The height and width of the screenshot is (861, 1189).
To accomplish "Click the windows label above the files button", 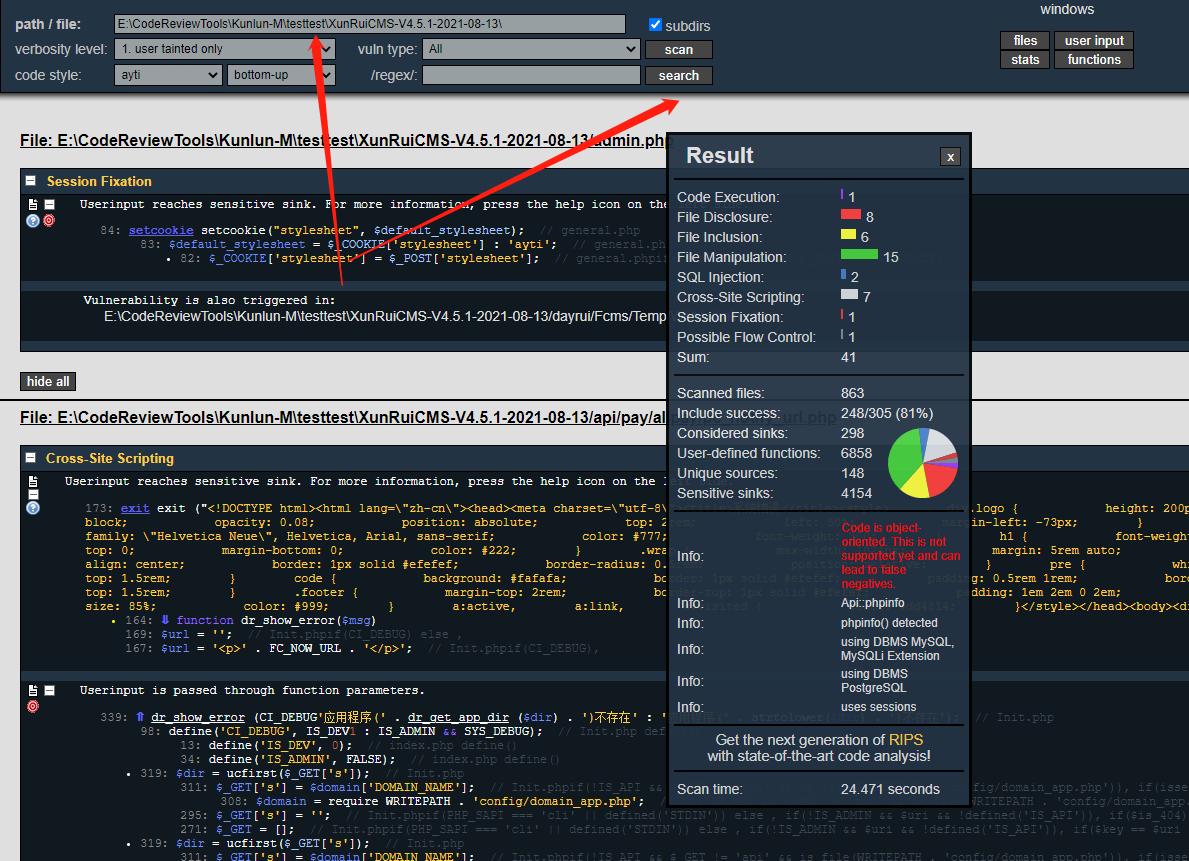I will click(1067, 9).
